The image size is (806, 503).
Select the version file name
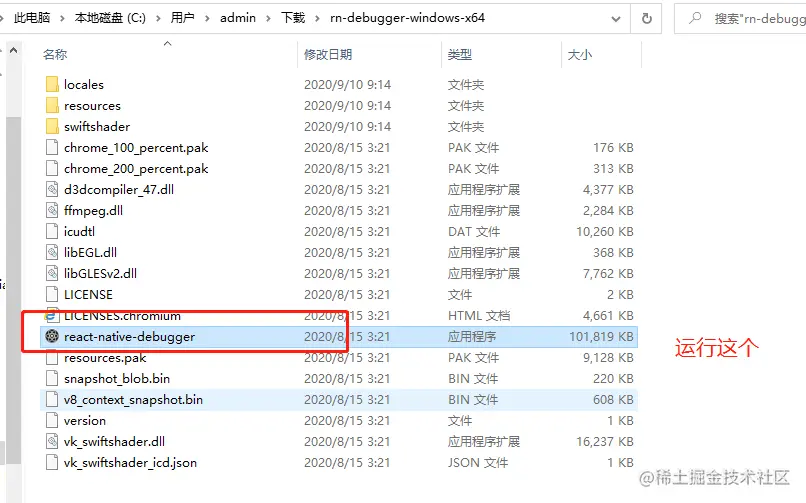click(x=85, y=421)
